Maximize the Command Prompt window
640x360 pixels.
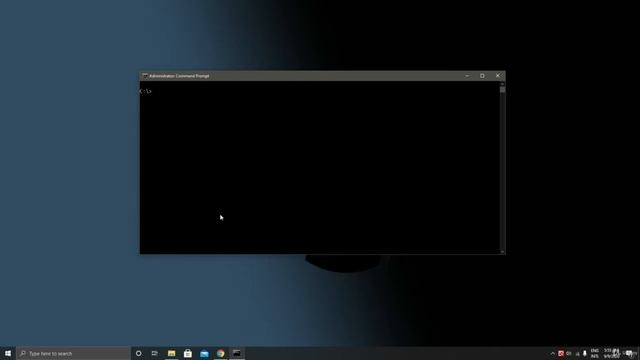coord(482,76)
